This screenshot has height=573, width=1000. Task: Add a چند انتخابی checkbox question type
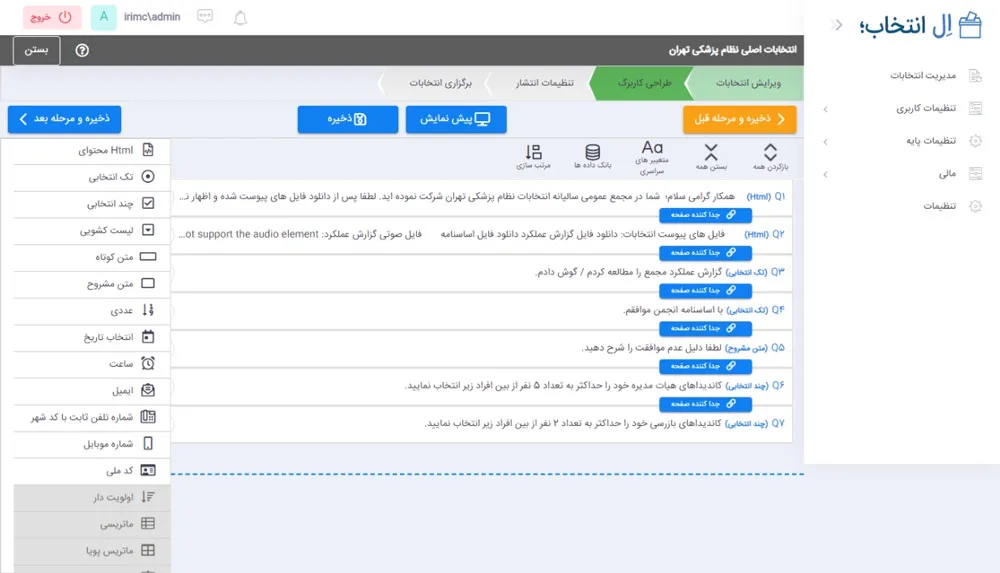(x=86, y=203)
